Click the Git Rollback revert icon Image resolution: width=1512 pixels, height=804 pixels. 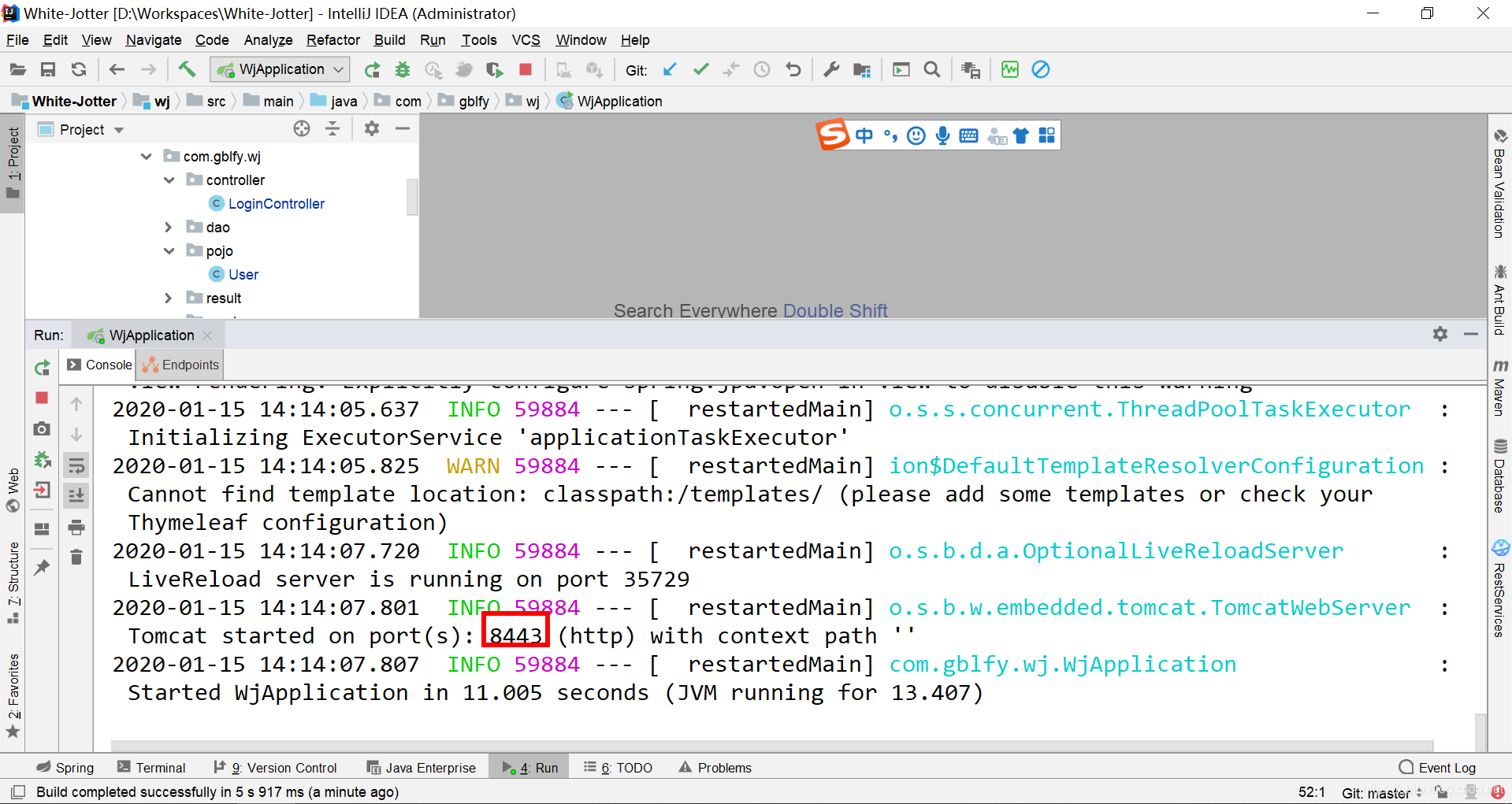(x=793, y=70)
